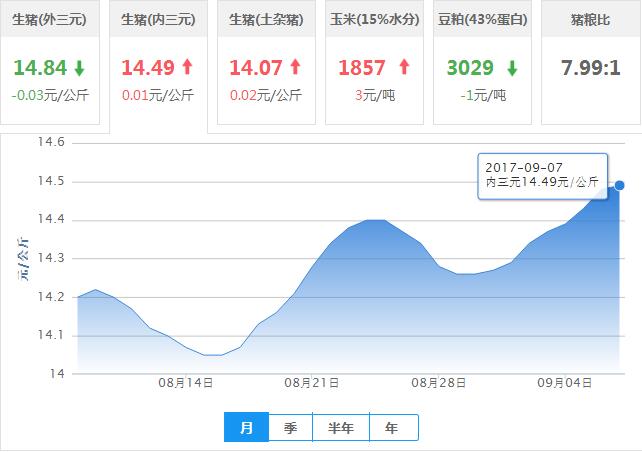Click the price value 14.07
This screenshot has height=452, width=642.
pos(256,68)
